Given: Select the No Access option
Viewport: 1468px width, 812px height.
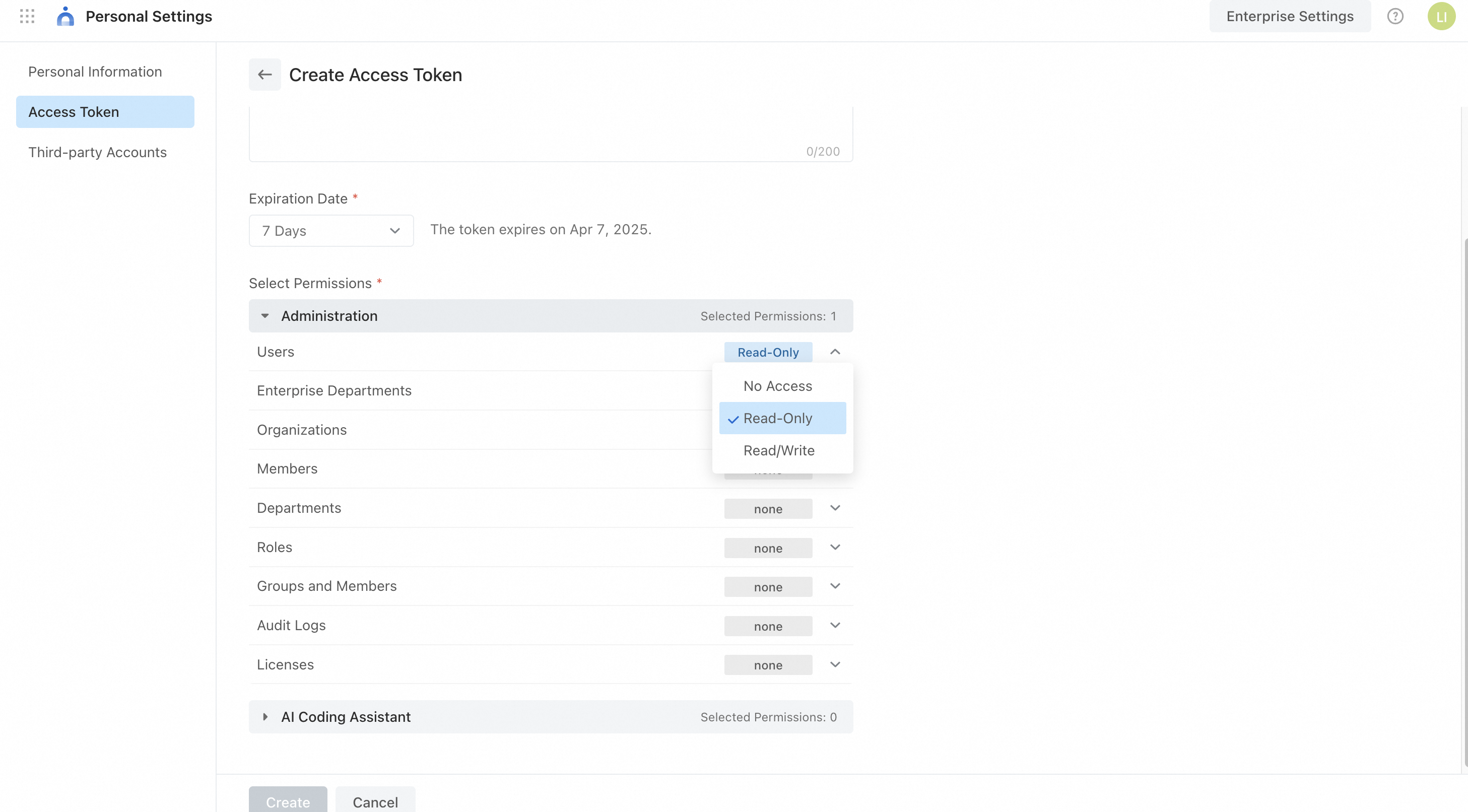Looking at the screenshot, I should 777,386.
